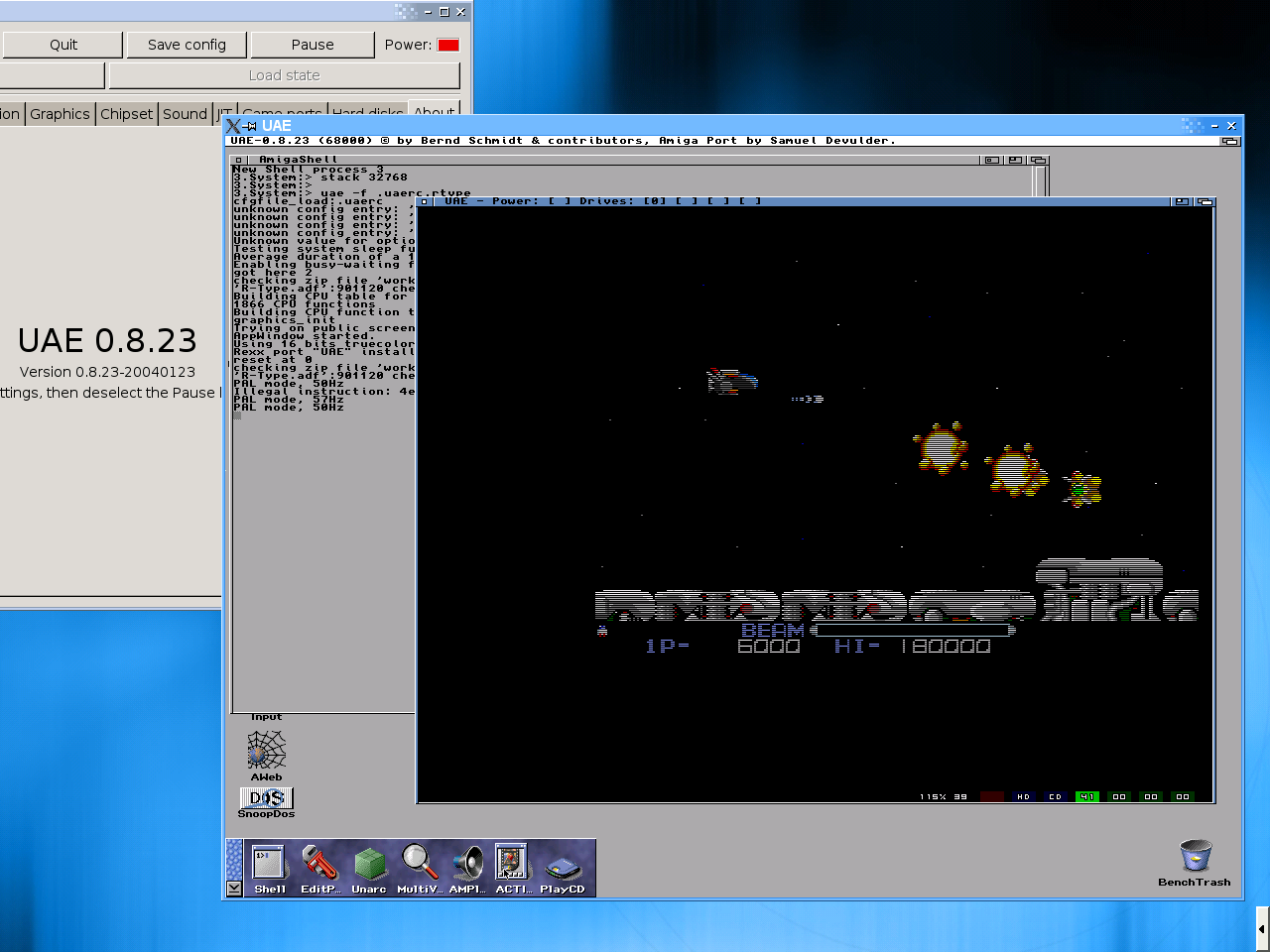Switch to the Graphics tab

pos(60,114)
